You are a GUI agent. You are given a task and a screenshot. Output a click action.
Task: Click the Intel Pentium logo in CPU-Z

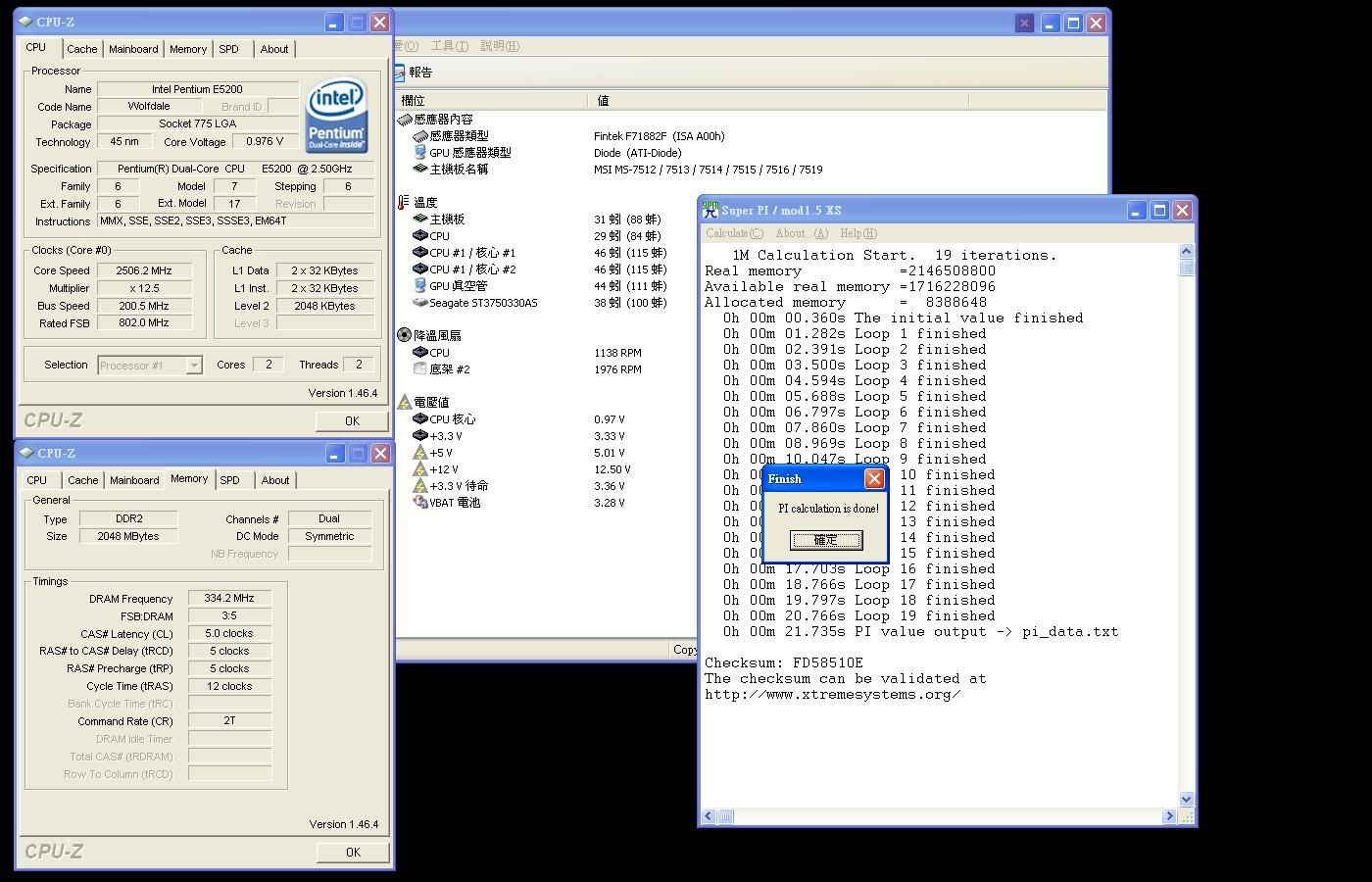336,116
